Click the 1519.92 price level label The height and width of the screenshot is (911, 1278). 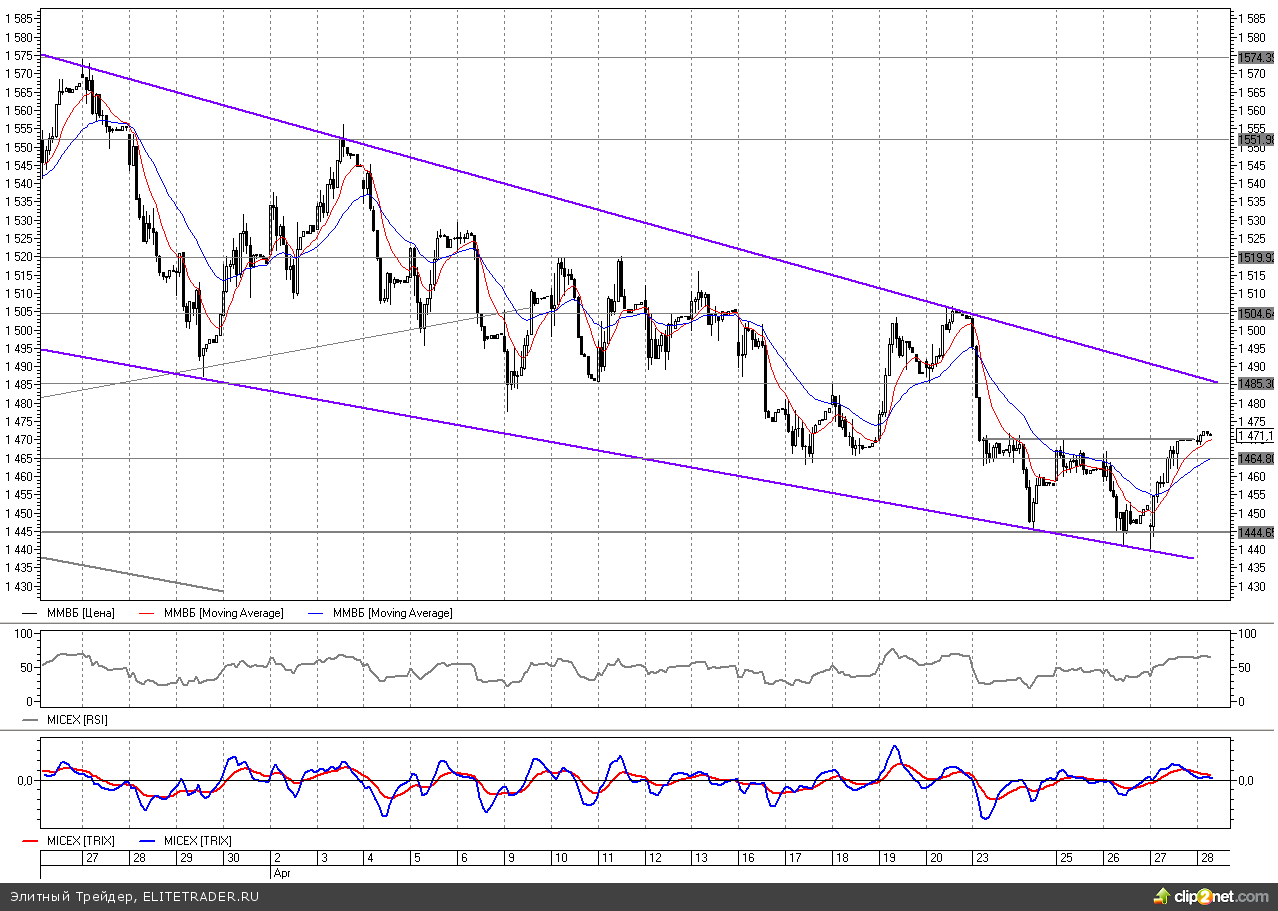click(x=1255, y=258)
